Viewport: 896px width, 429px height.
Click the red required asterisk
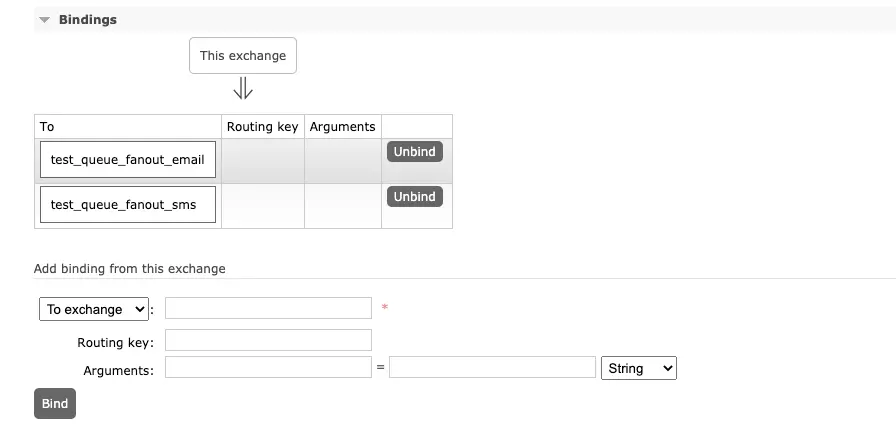(385, 307)
